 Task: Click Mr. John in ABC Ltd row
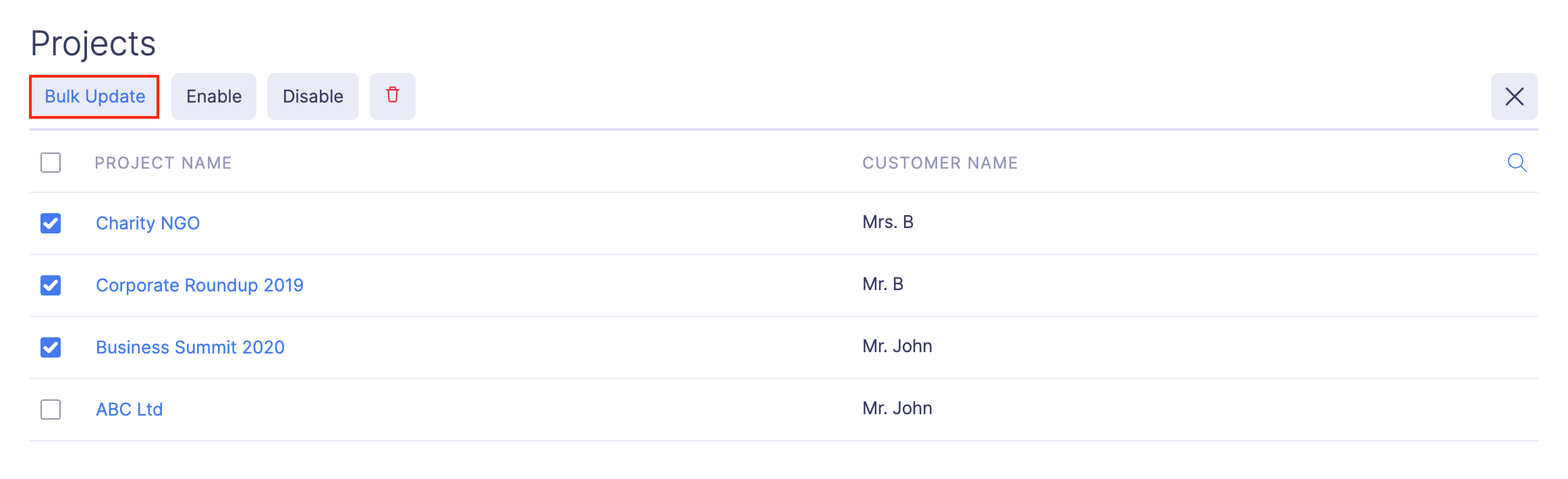tap(897, 408)
